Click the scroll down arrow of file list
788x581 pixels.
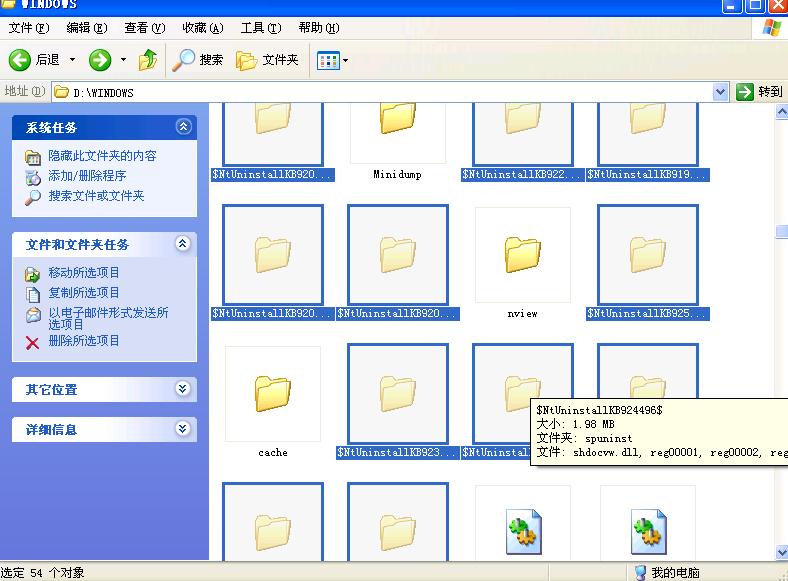pos(781,552)
